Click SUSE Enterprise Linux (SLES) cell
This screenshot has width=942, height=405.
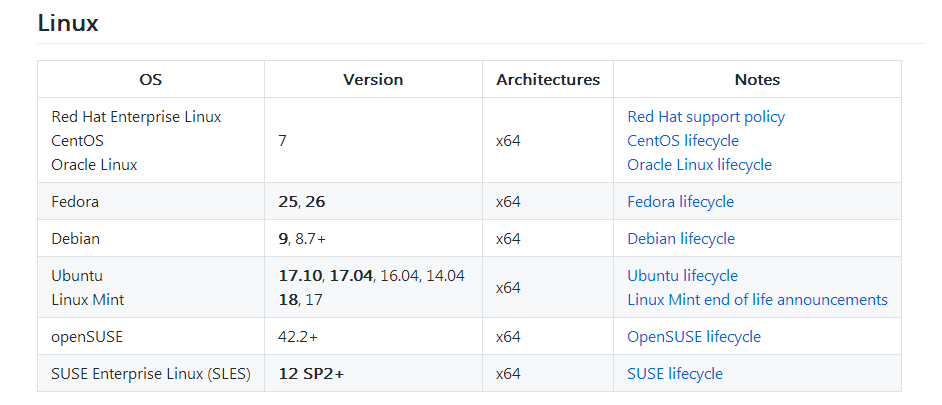tap(151, 374)
